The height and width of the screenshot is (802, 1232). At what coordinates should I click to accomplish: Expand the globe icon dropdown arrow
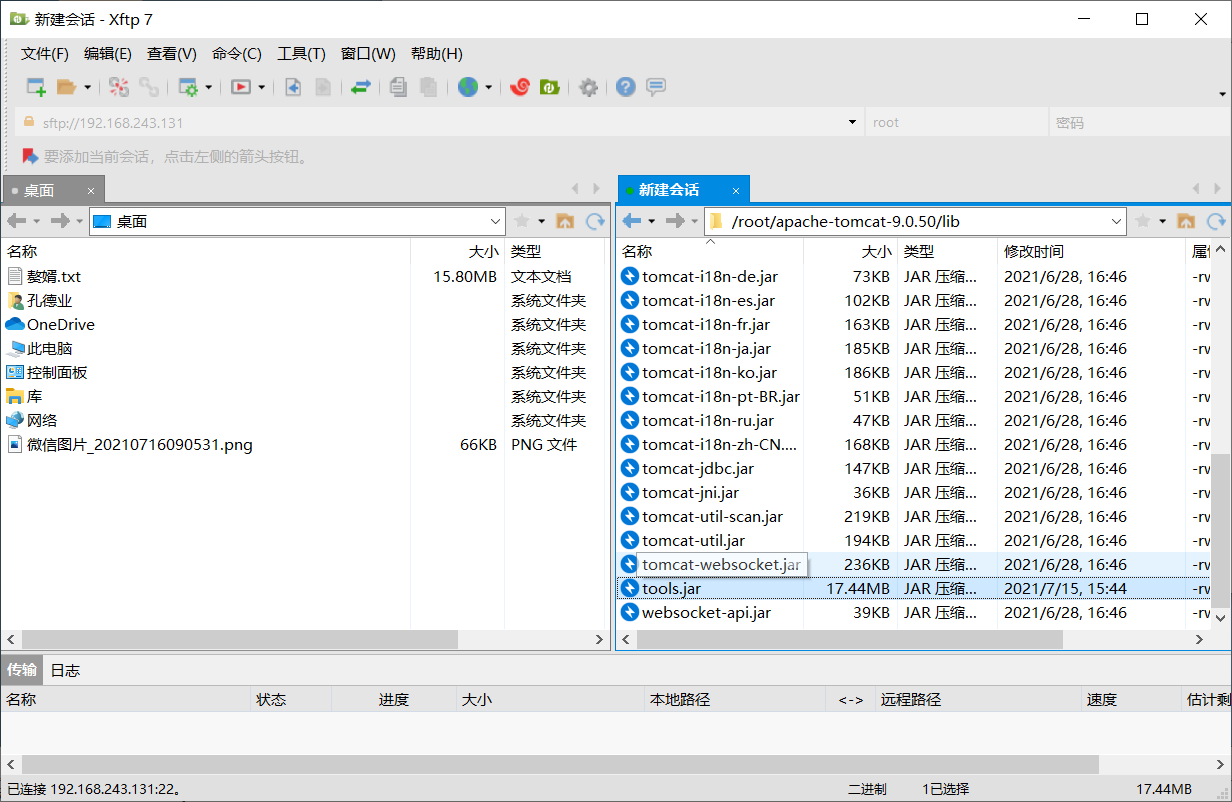(489, 87)
